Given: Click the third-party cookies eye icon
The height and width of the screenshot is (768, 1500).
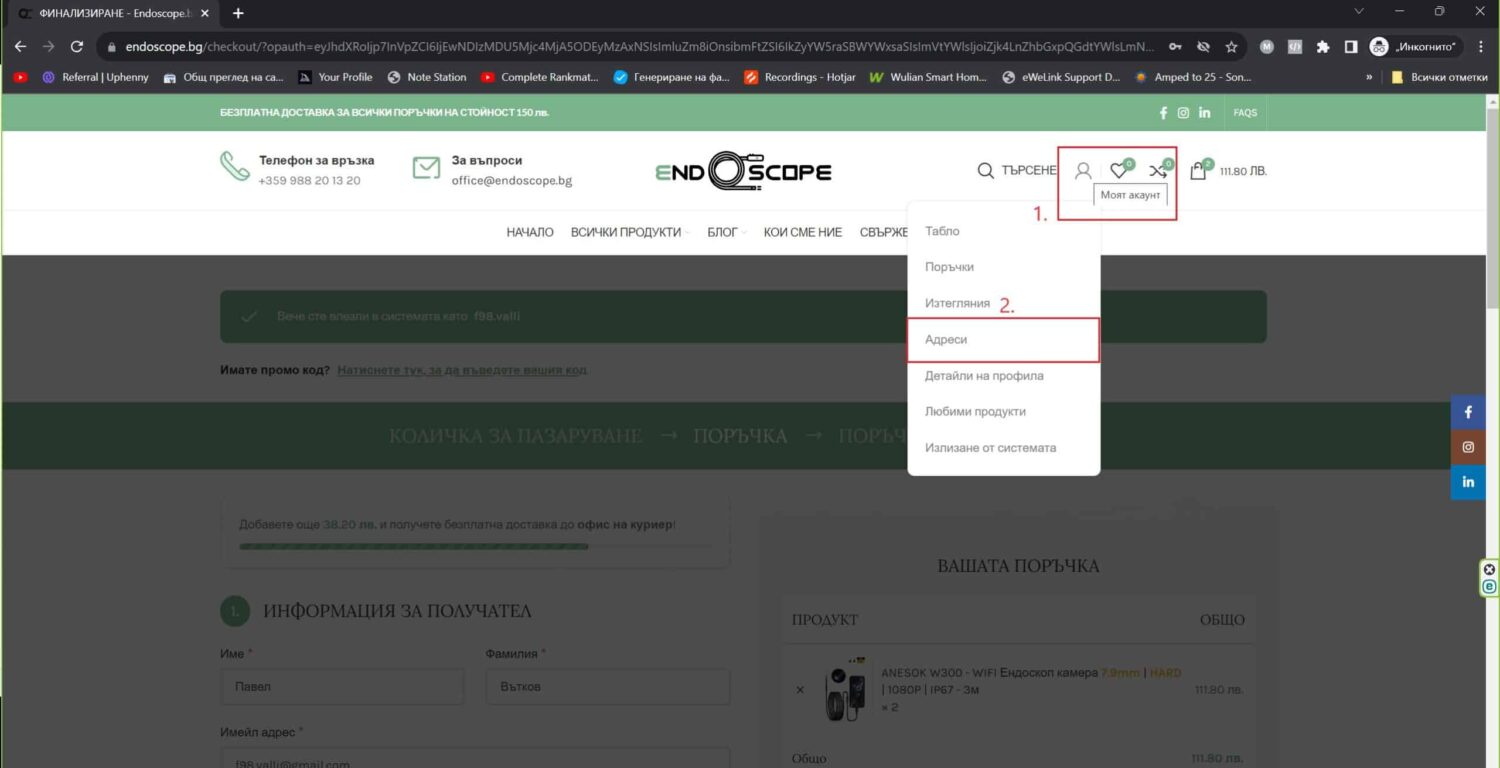Looking at the screenshot, I should pyautogui.click(x=1203, y=47).
